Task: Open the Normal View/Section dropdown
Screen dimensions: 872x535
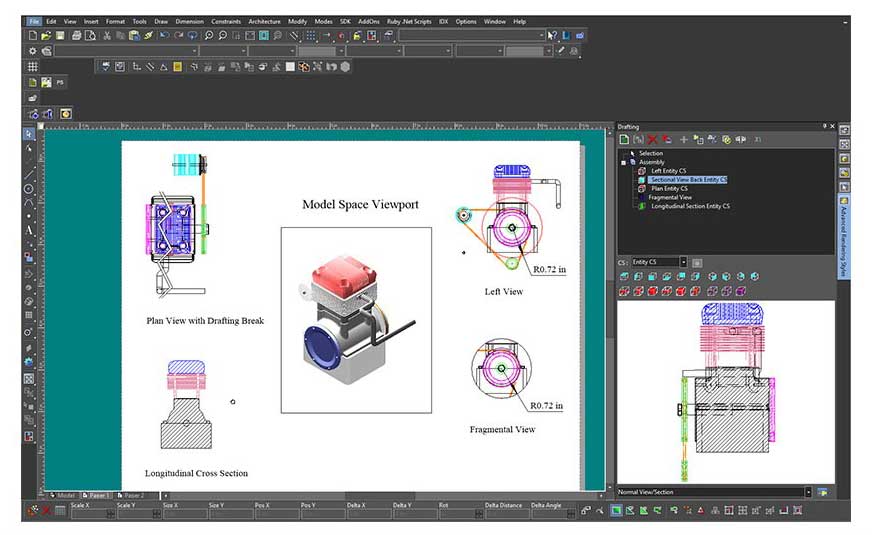Action: coord(808,492)
